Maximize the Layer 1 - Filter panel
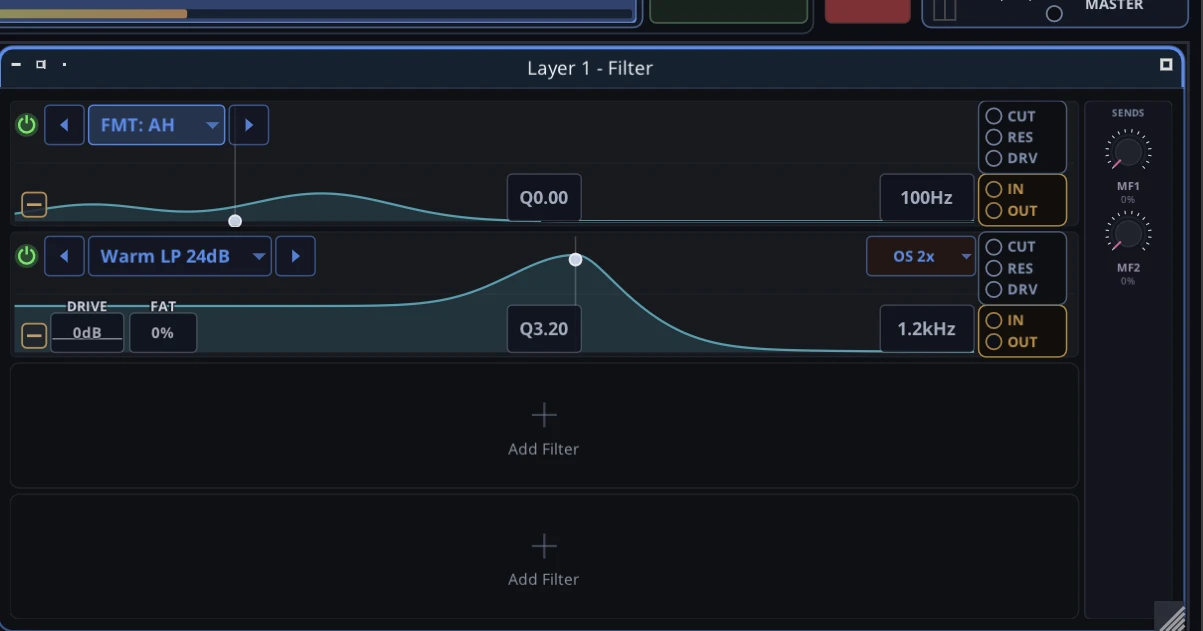The height and width of the screenshot is (631, 1203). coord(1166,64)
